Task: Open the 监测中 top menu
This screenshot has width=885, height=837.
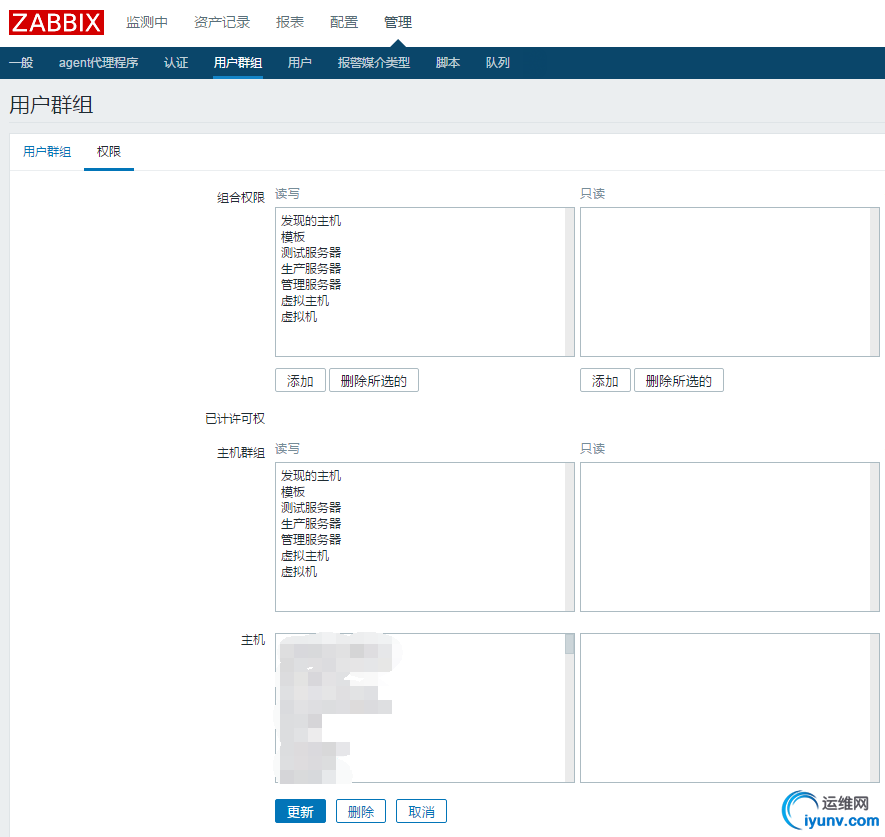Action: coord(147,22)
